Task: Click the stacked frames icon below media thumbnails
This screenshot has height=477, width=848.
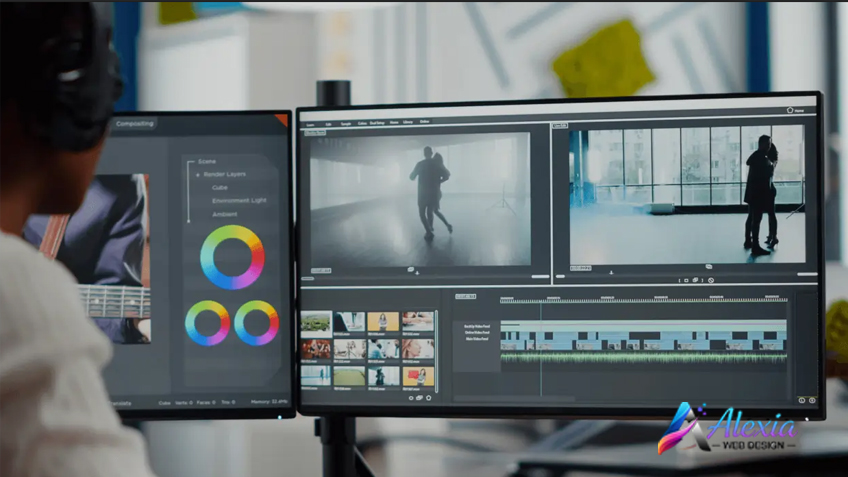Action: coord(419,397)
